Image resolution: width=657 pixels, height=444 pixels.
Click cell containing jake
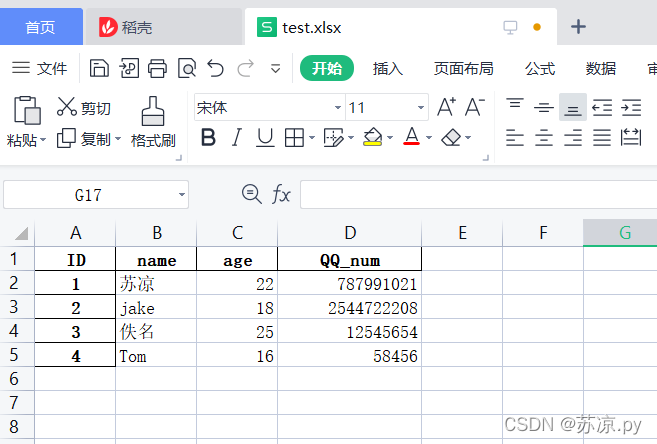(156, 307)
